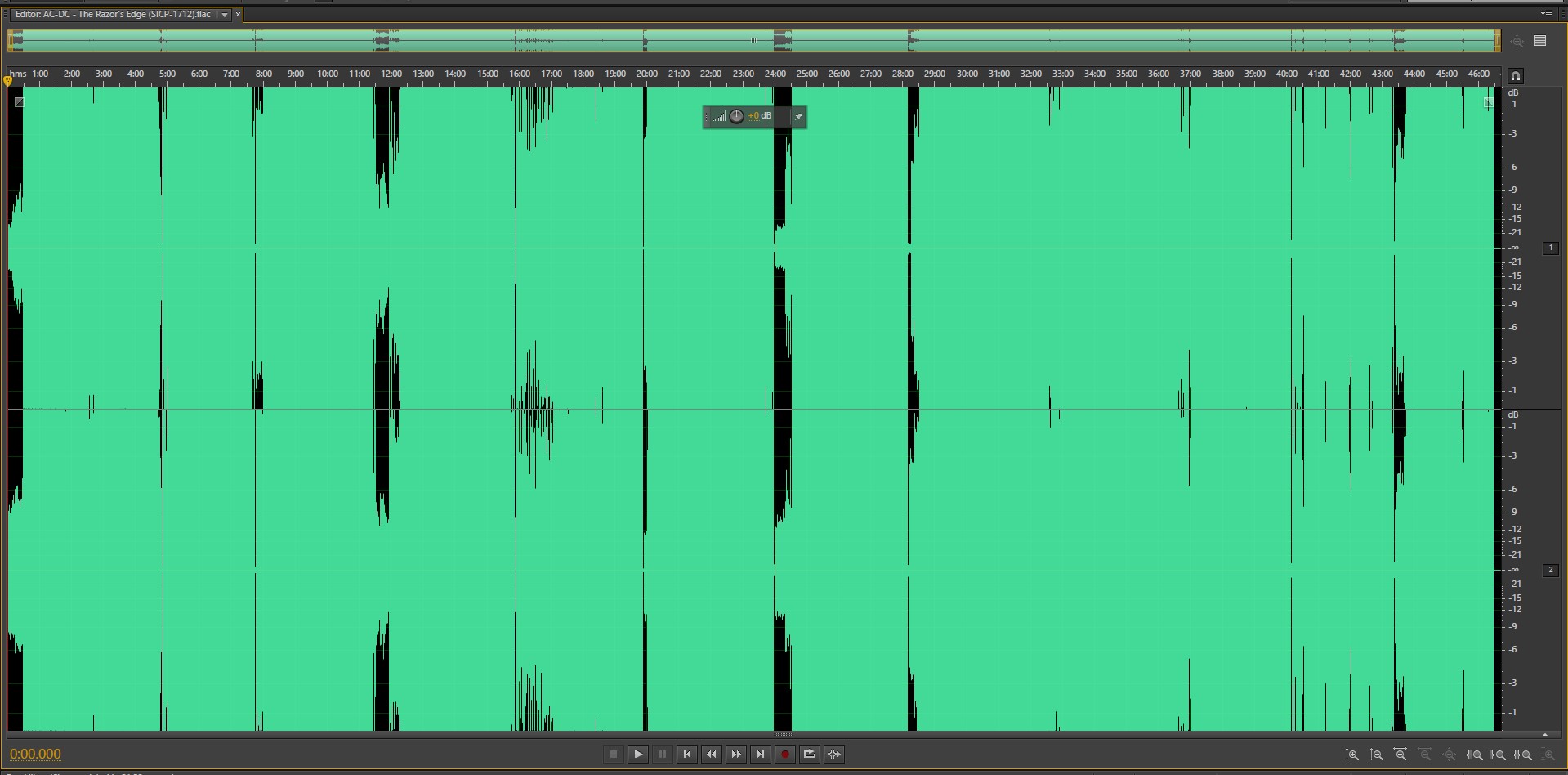Click the red Record button
The width and height of the screenshot is (1568, 775).
784,755
